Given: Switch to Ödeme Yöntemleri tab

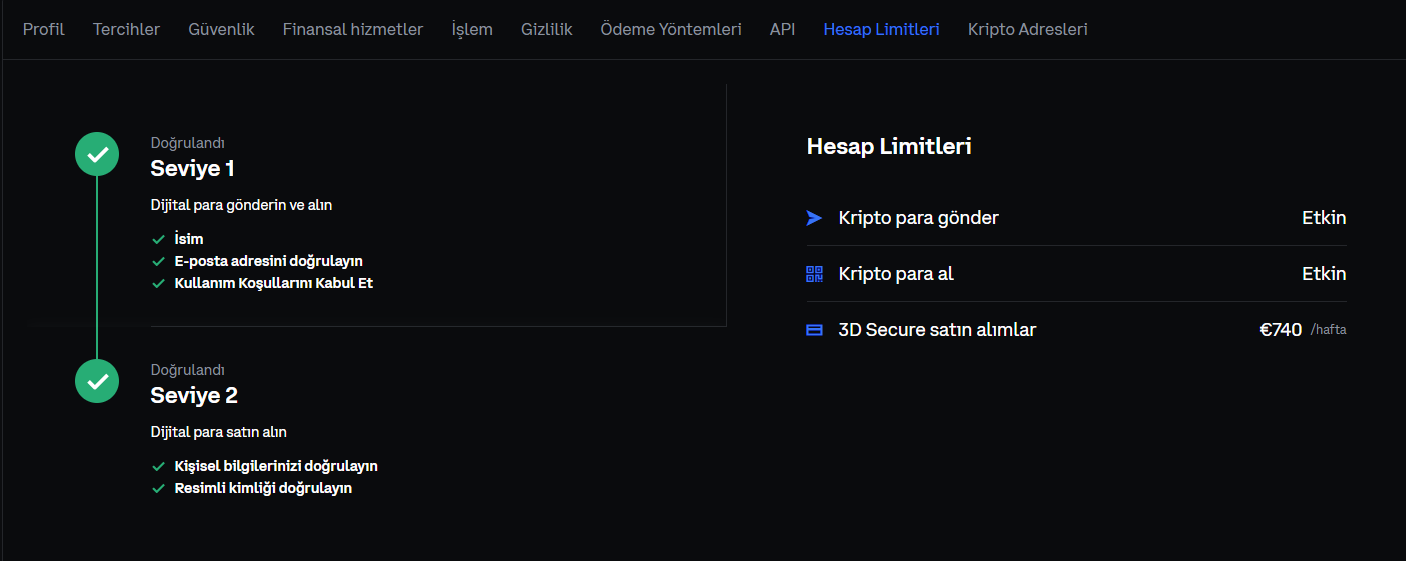Looking at the screenshot, I should coord(670,29).
